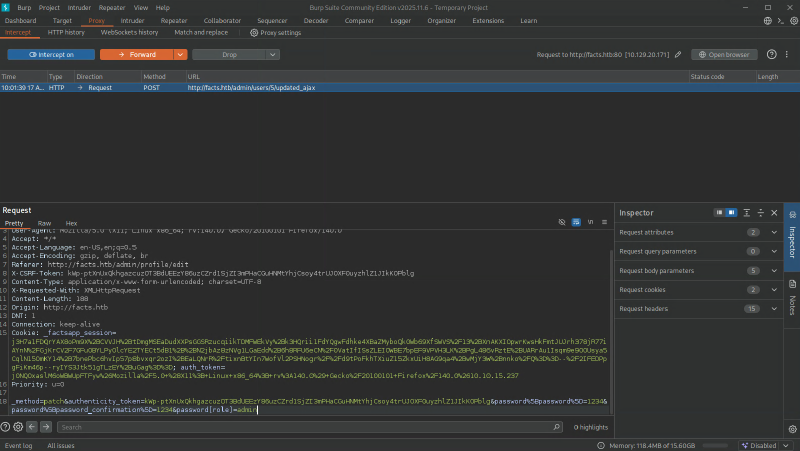Open global settings gear icon top right
The width and height of the screenshot is (800, 451).
794,21
